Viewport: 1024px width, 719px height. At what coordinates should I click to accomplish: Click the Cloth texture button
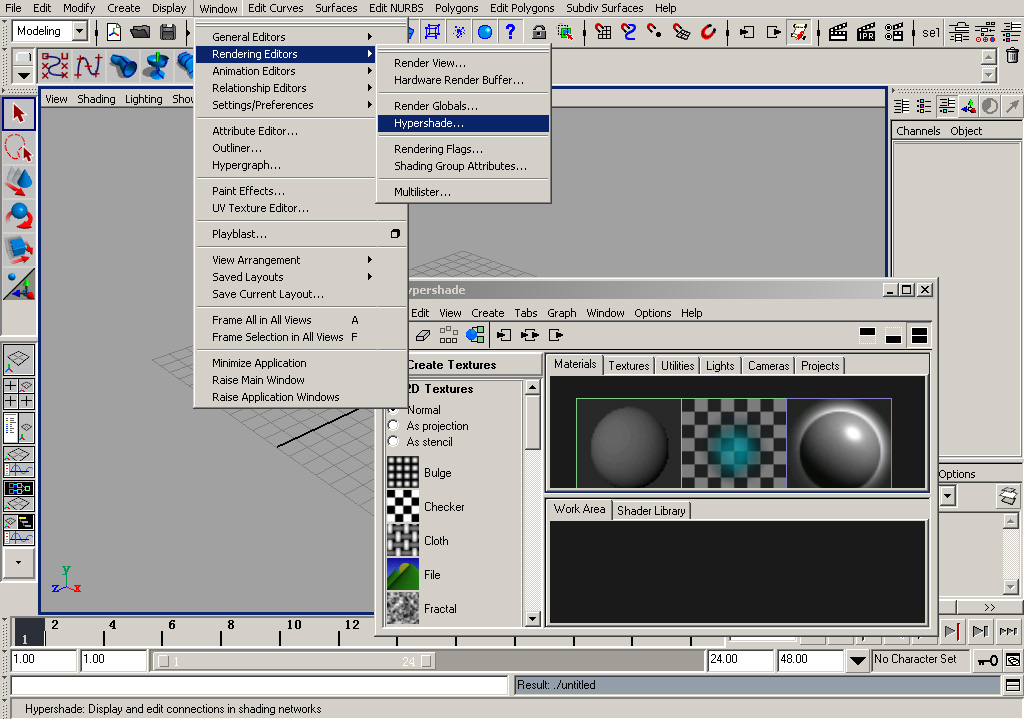[x=403, y=540]
